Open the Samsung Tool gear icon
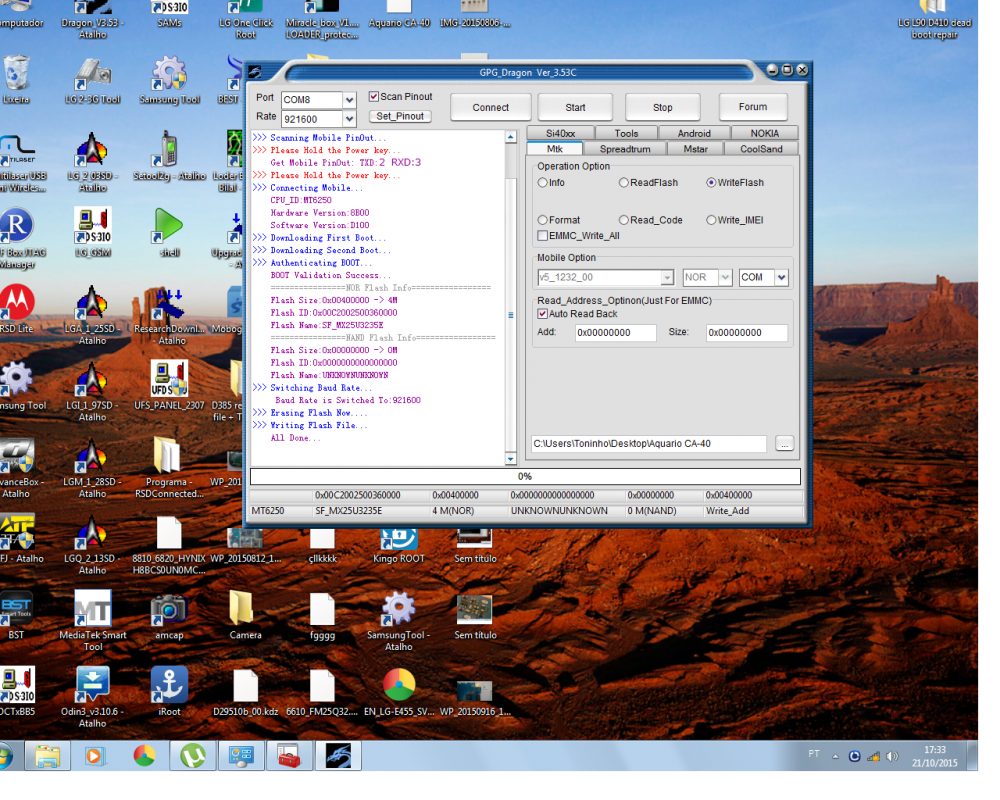Screen dimensions: 1000x800 [x=169, y=74]
